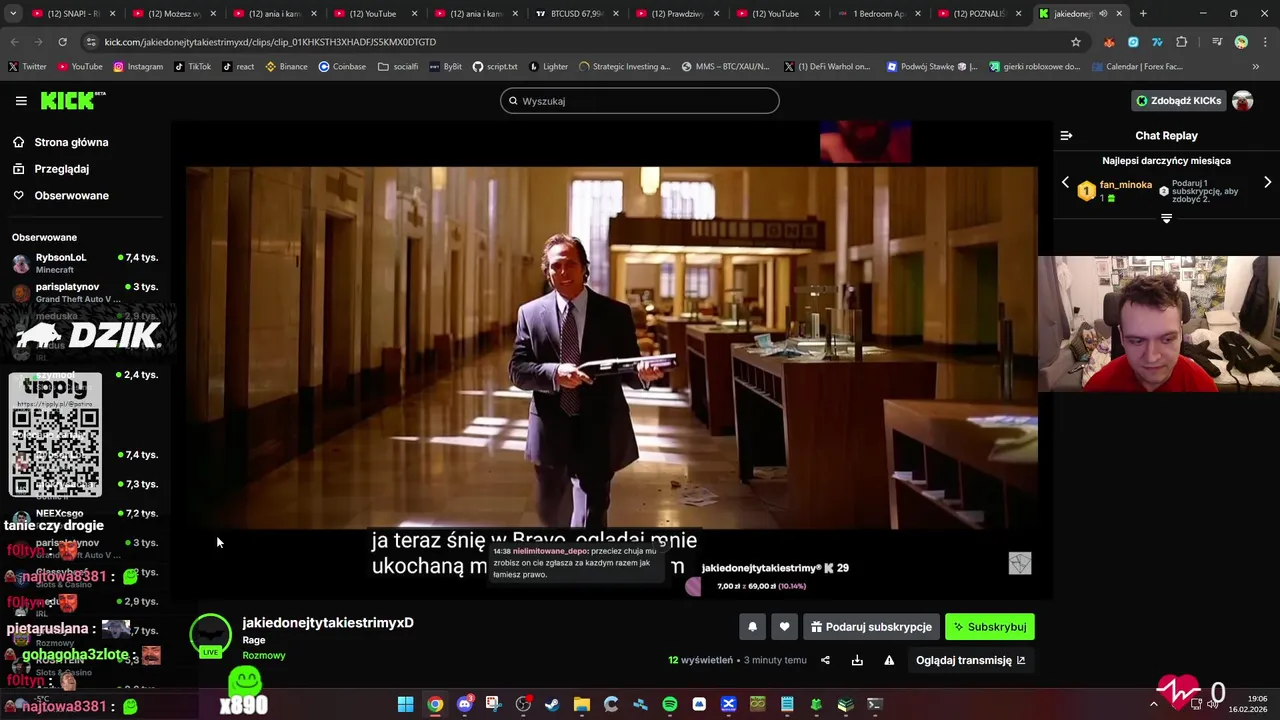Image resolution: width=1280 pixels, height=720 pixels.
Task: Open Steam from the taskbar
Action: pyautogui.click(x=552, y=704)
